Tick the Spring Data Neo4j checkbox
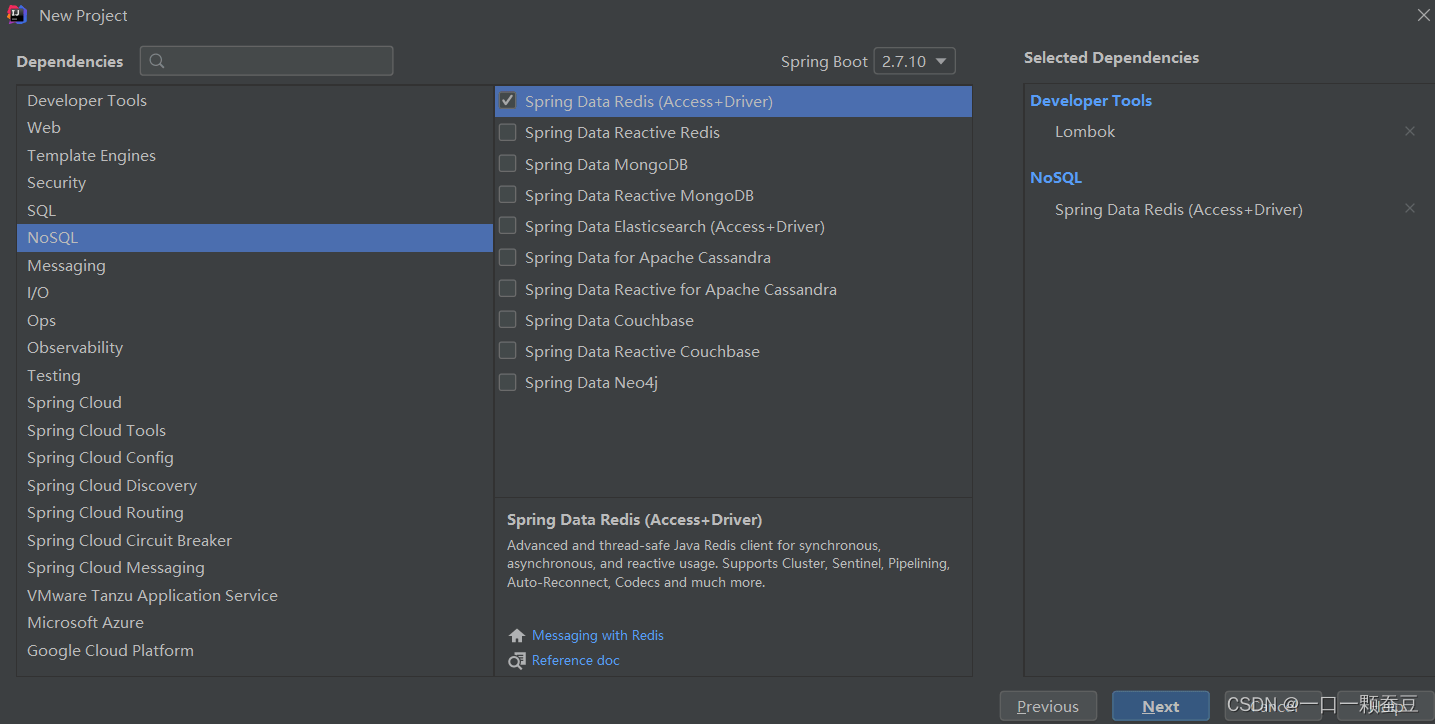 pyautogui.click(x=507, y=382)
